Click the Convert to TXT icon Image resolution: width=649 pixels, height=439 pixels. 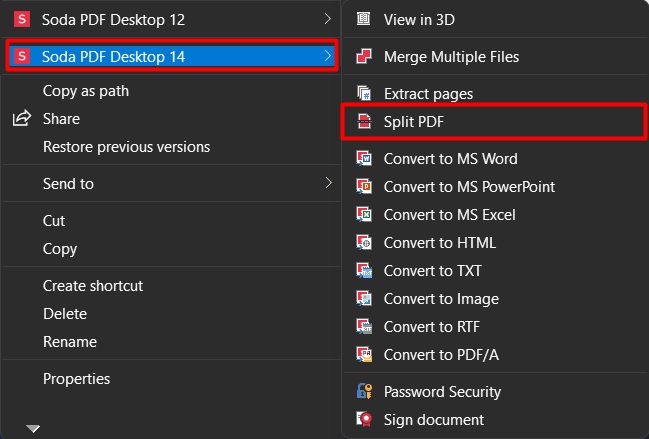(364, 270)
